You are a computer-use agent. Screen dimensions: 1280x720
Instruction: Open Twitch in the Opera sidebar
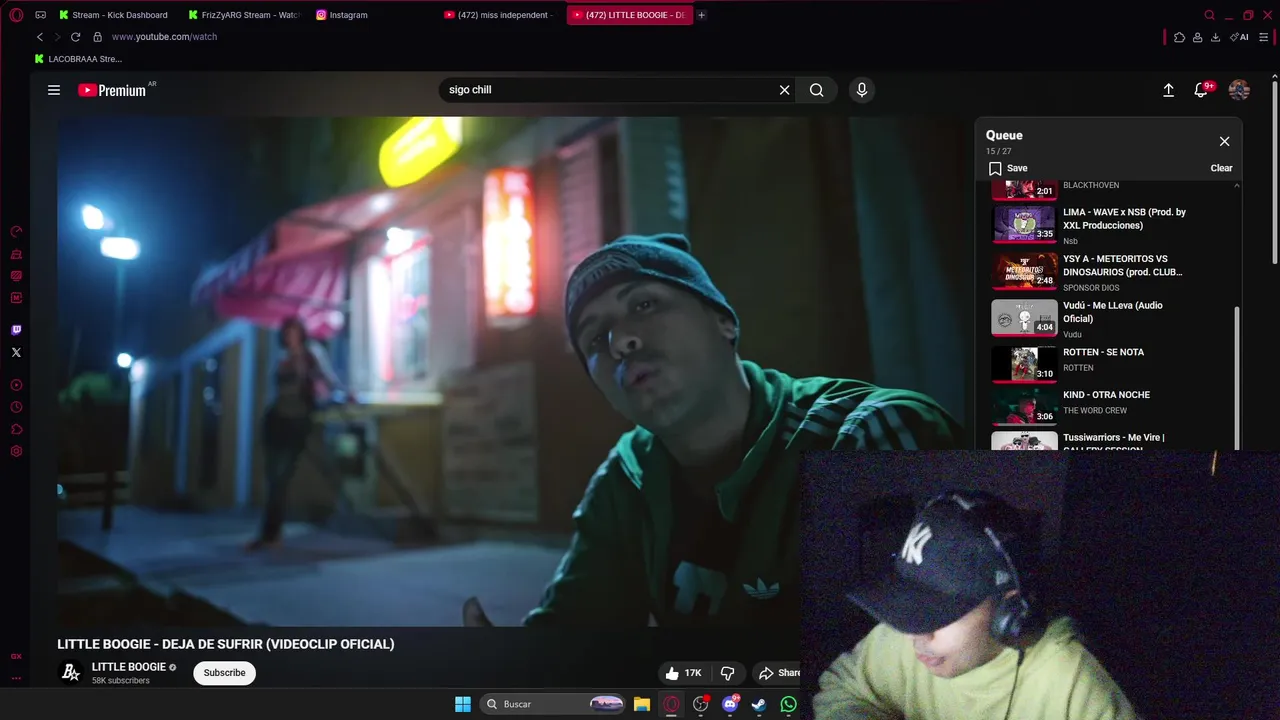16,330
